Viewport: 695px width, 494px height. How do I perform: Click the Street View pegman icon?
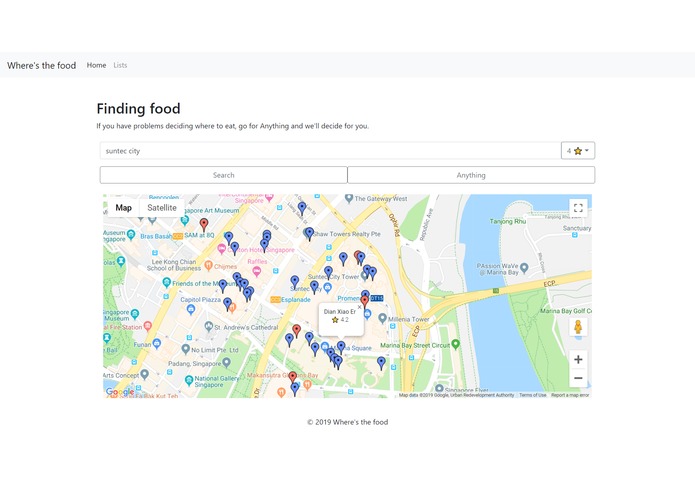tap(578, 328)
